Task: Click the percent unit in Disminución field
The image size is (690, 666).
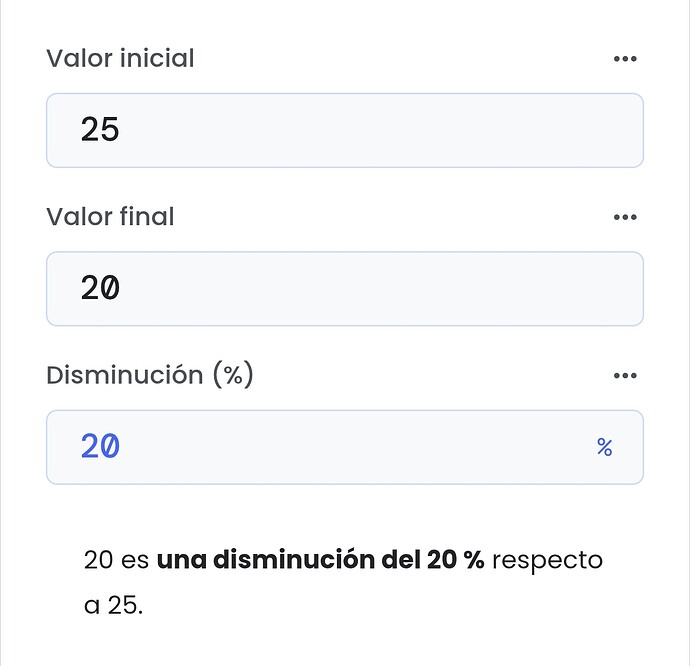Action: point(604,448)
